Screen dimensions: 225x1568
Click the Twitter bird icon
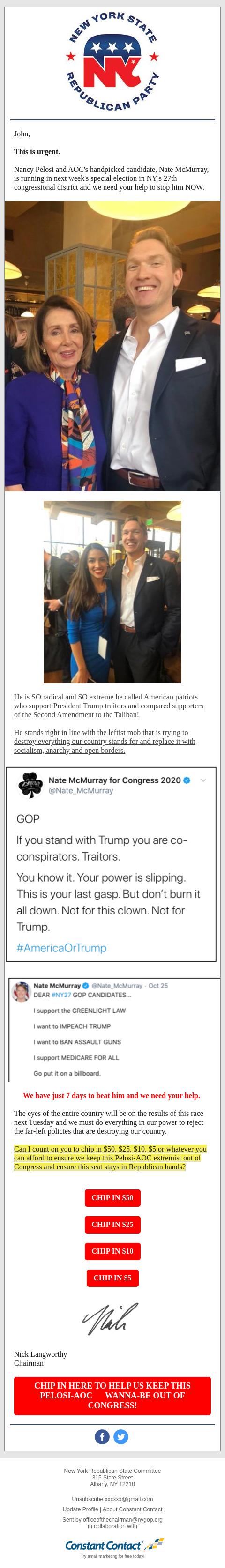(x=121, y=1436)
